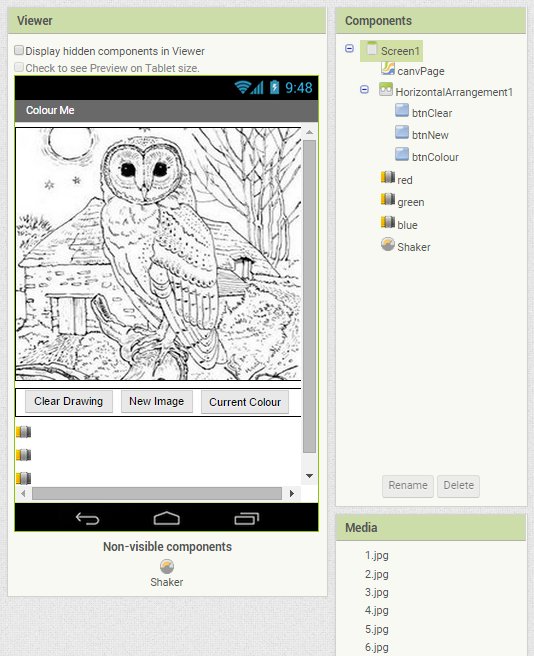Select the btnNew button icon
This screenshot has width=534, height=656.
click(402, 132)
